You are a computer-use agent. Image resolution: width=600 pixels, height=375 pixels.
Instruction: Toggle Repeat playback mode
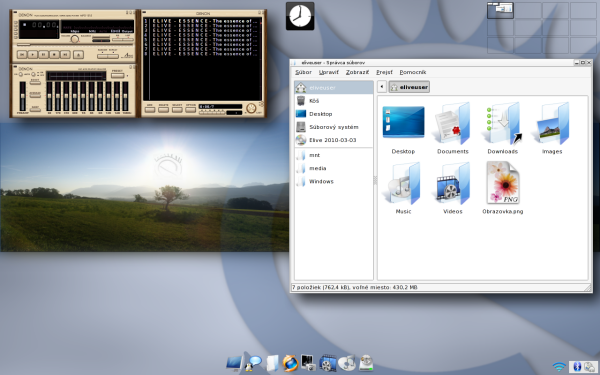click(x=113, y=56)
